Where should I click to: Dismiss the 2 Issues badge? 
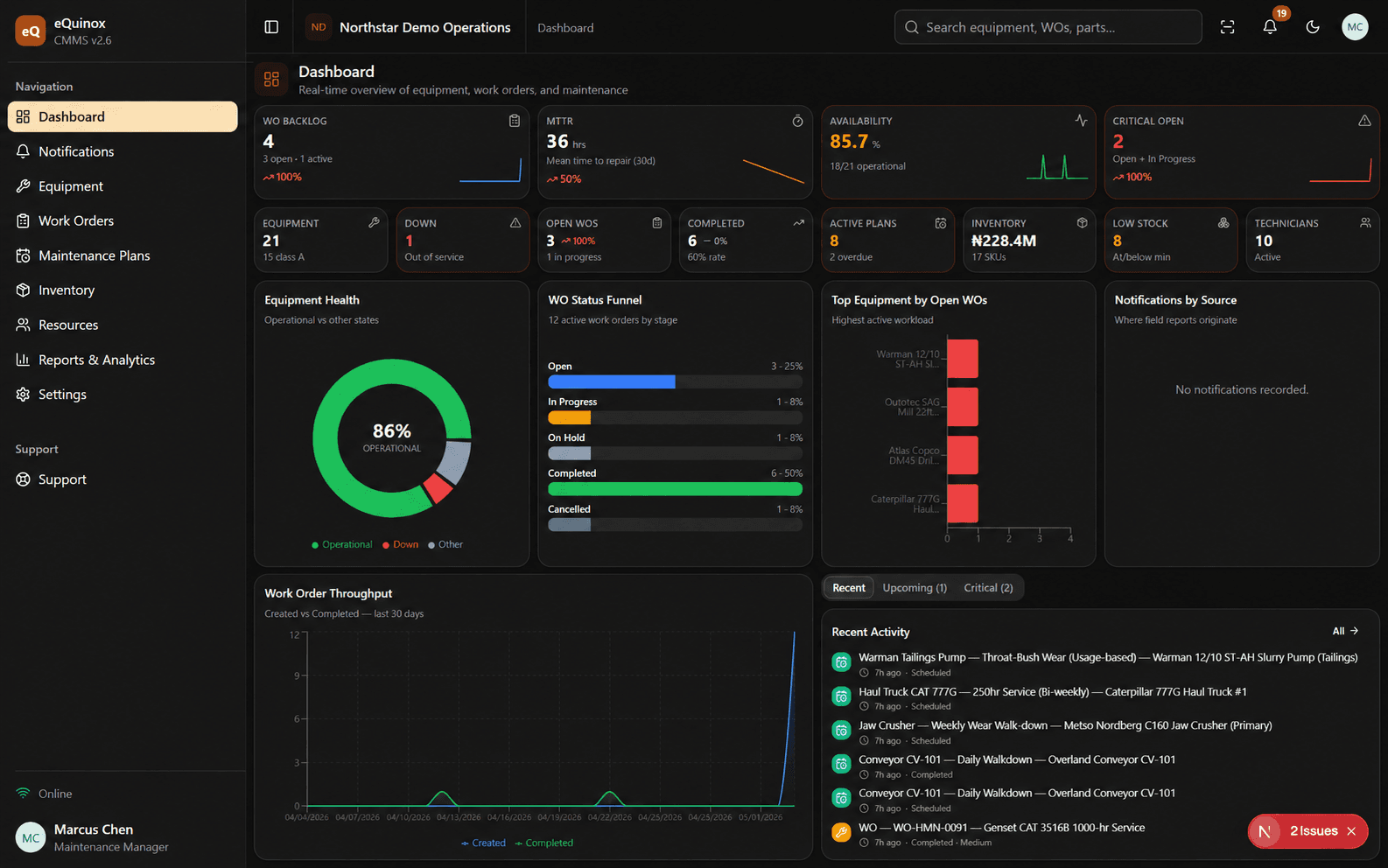1351,831
